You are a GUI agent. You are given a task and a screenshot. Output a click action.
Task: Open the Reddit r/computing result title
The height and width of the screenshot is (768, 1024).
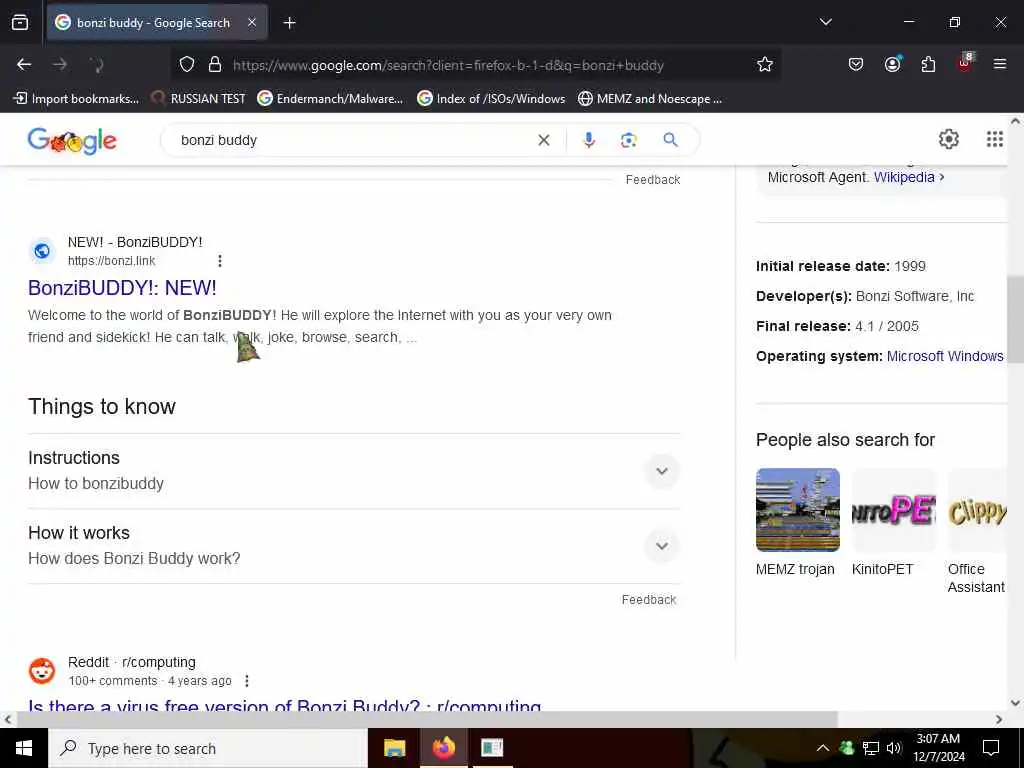point(284,704)
